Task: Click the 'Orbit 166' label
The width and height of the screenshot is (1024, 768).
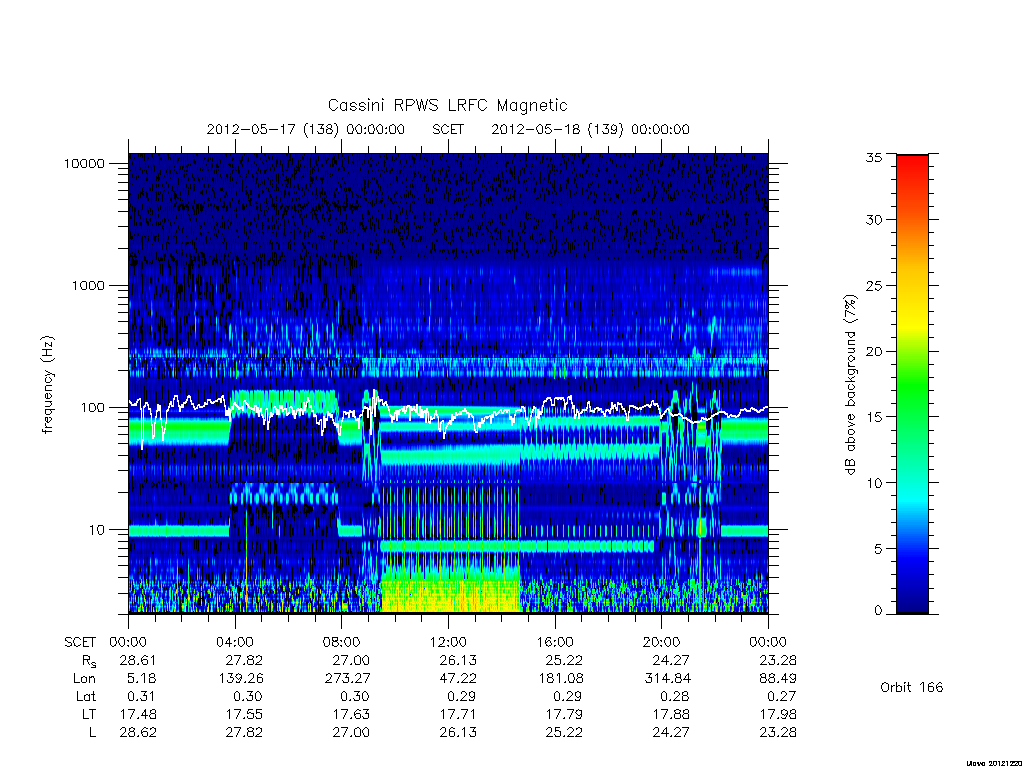Action: pos(912,687)
